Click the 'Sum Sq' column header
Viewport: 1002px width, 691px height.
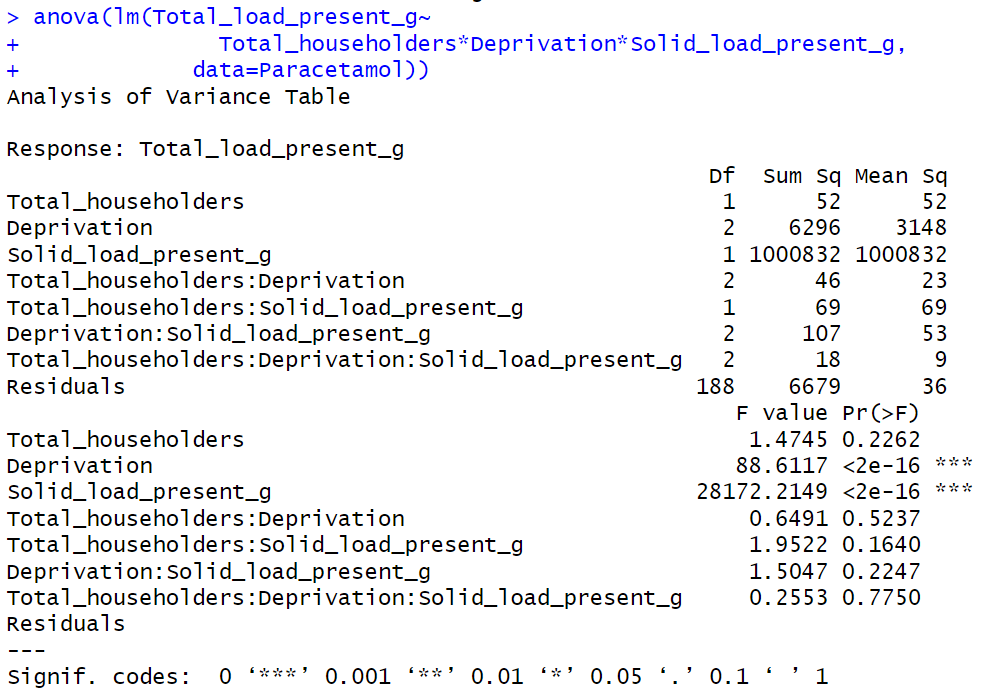pos(801,176)
